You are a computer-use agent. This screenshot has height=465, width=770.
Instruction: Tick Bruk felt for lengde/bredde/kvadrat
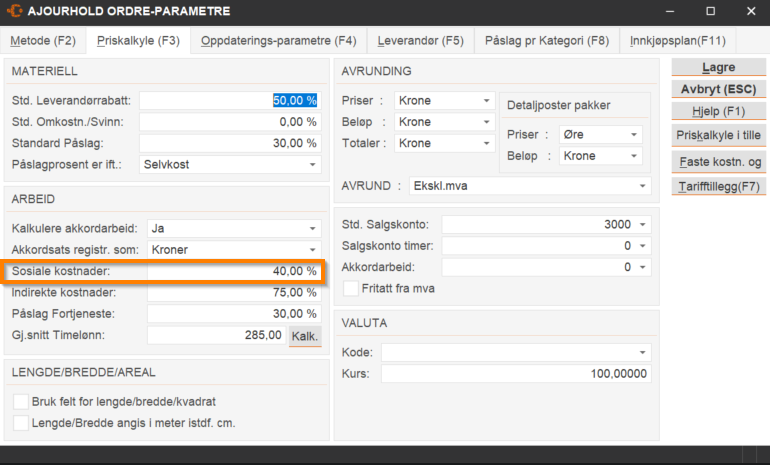coord(22,402)
